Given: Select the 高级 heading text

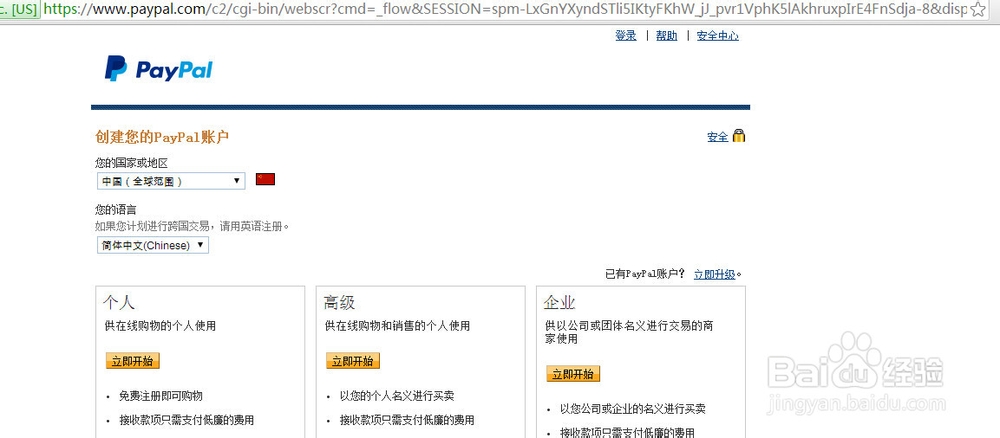Looking at the screenshot, I should (339, 302).
